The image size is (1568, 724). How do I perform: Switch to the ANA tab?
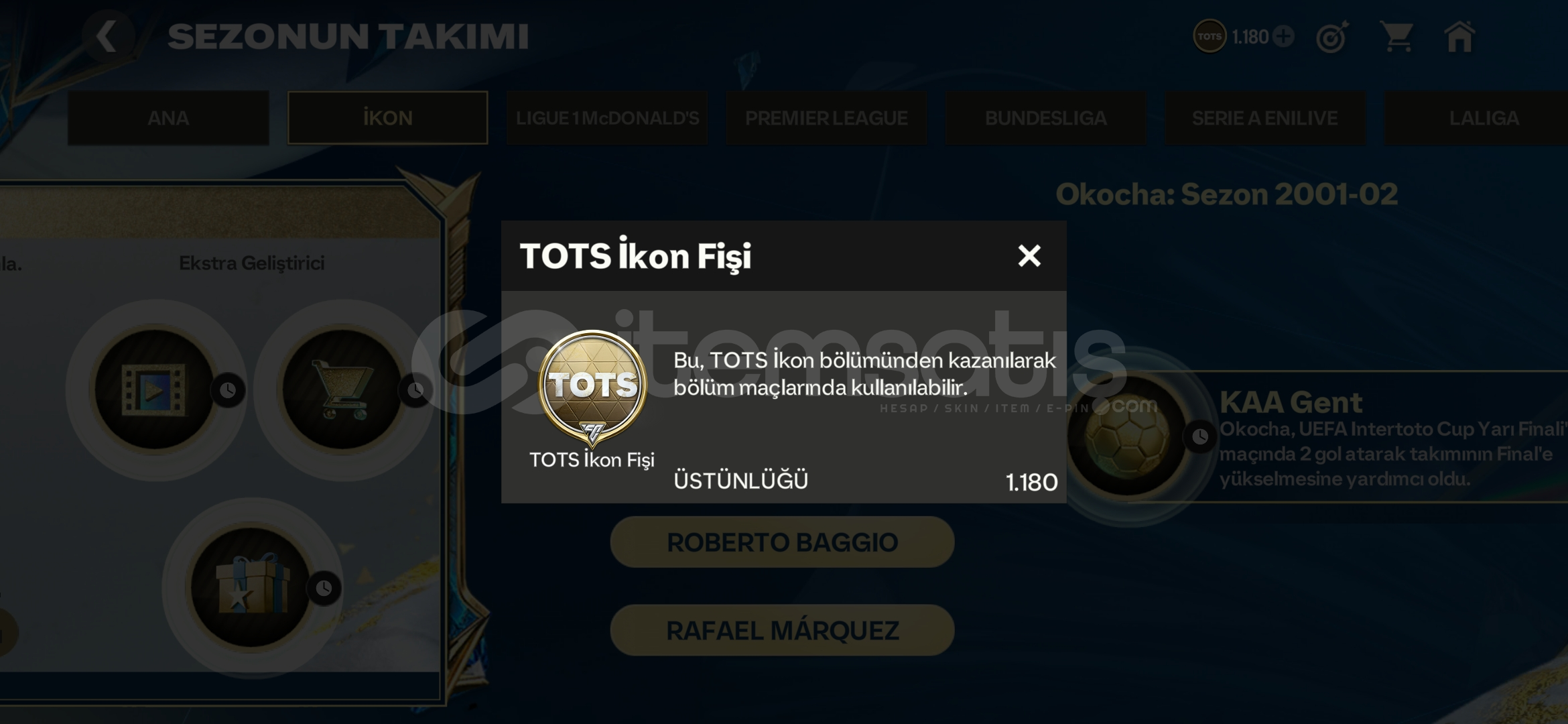point(168,118)
